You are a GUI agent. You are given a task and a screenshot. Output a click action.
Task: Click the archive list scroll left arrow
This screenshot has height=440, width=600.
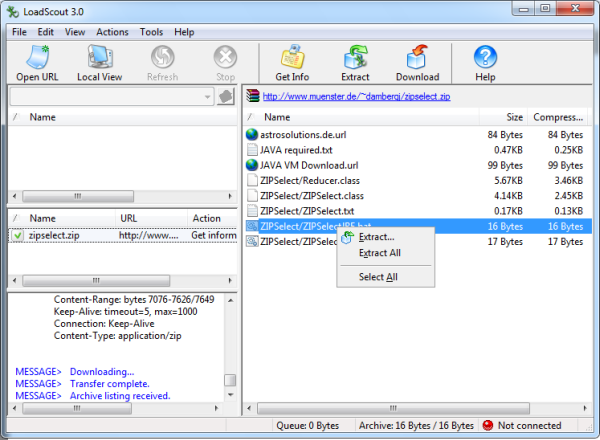[249, 408]
